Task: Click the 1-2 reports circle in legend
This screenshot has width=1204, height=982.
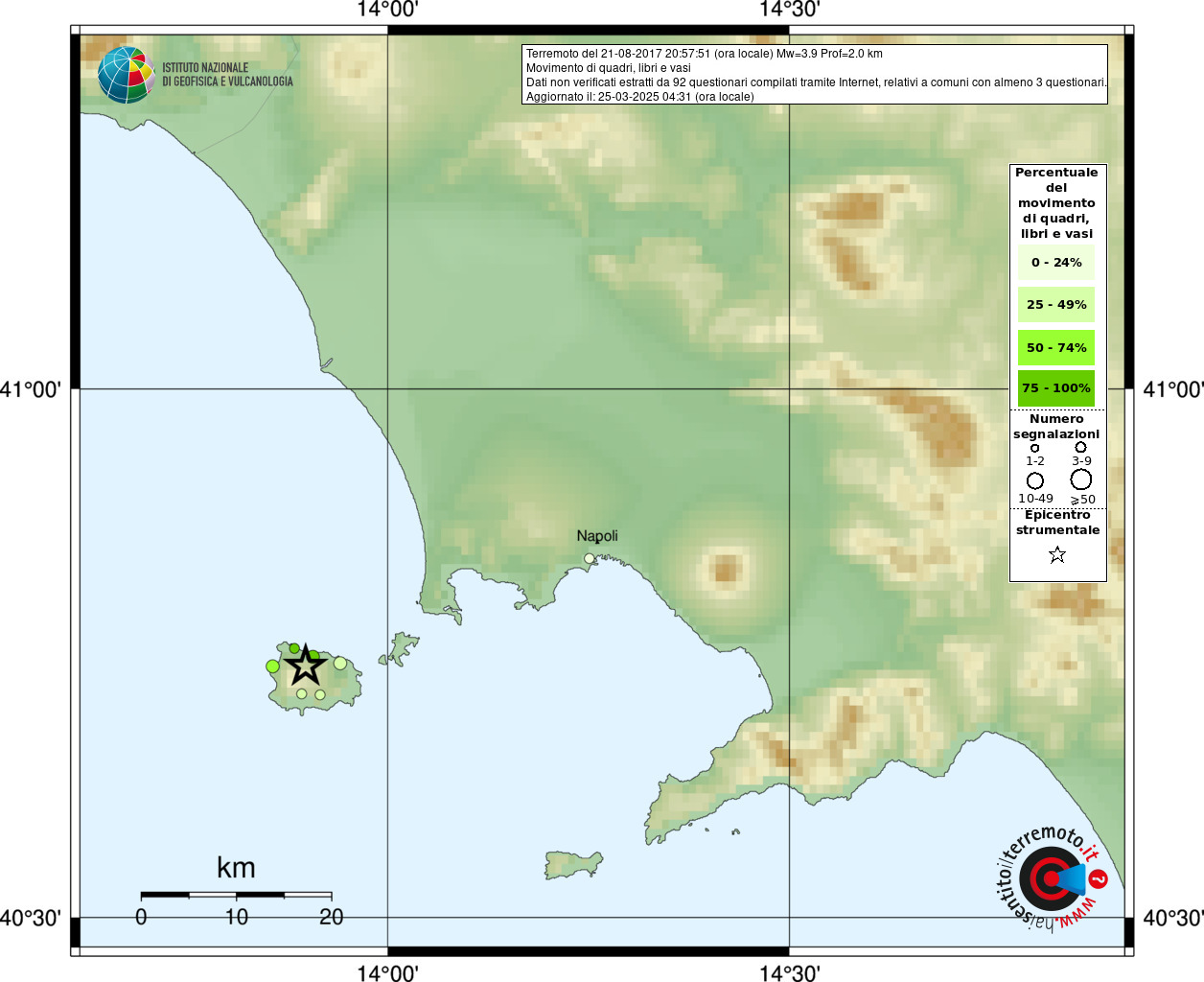Action: coord(1035,448)
